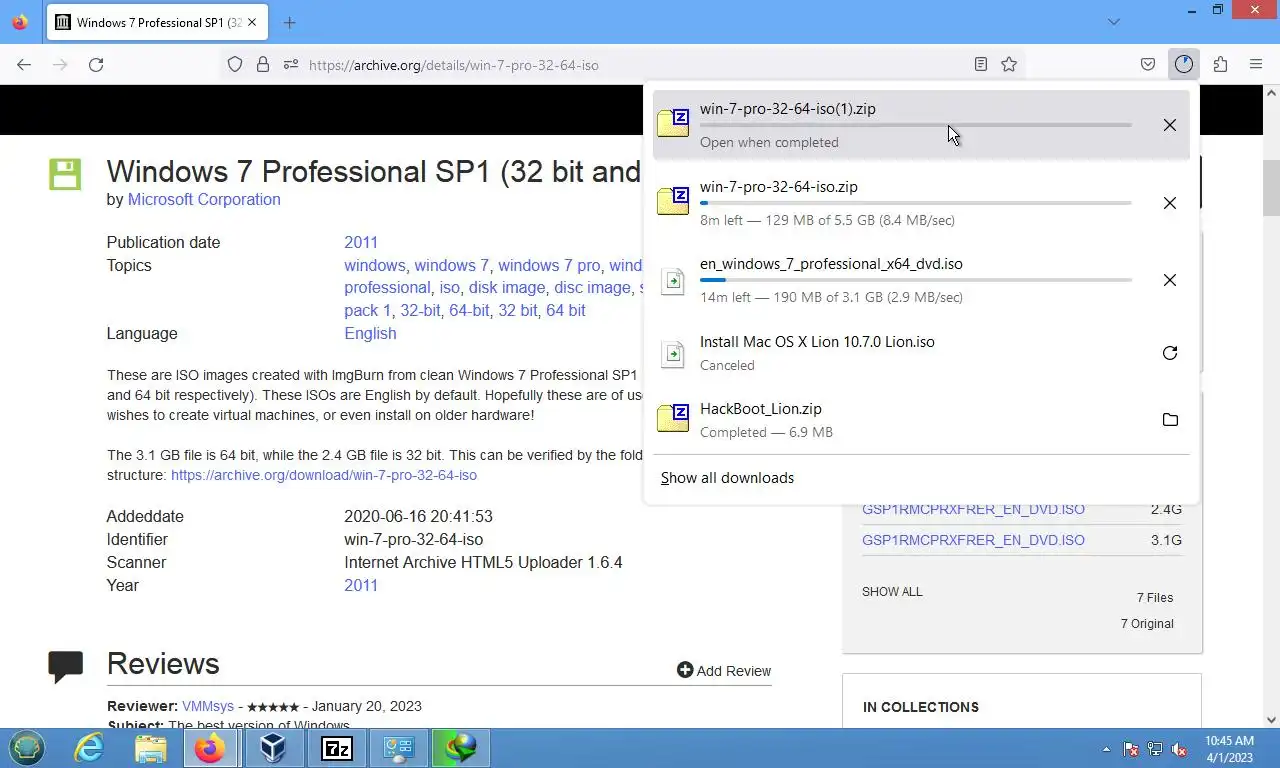
Task: Add a review
Action: click(724, 671)
